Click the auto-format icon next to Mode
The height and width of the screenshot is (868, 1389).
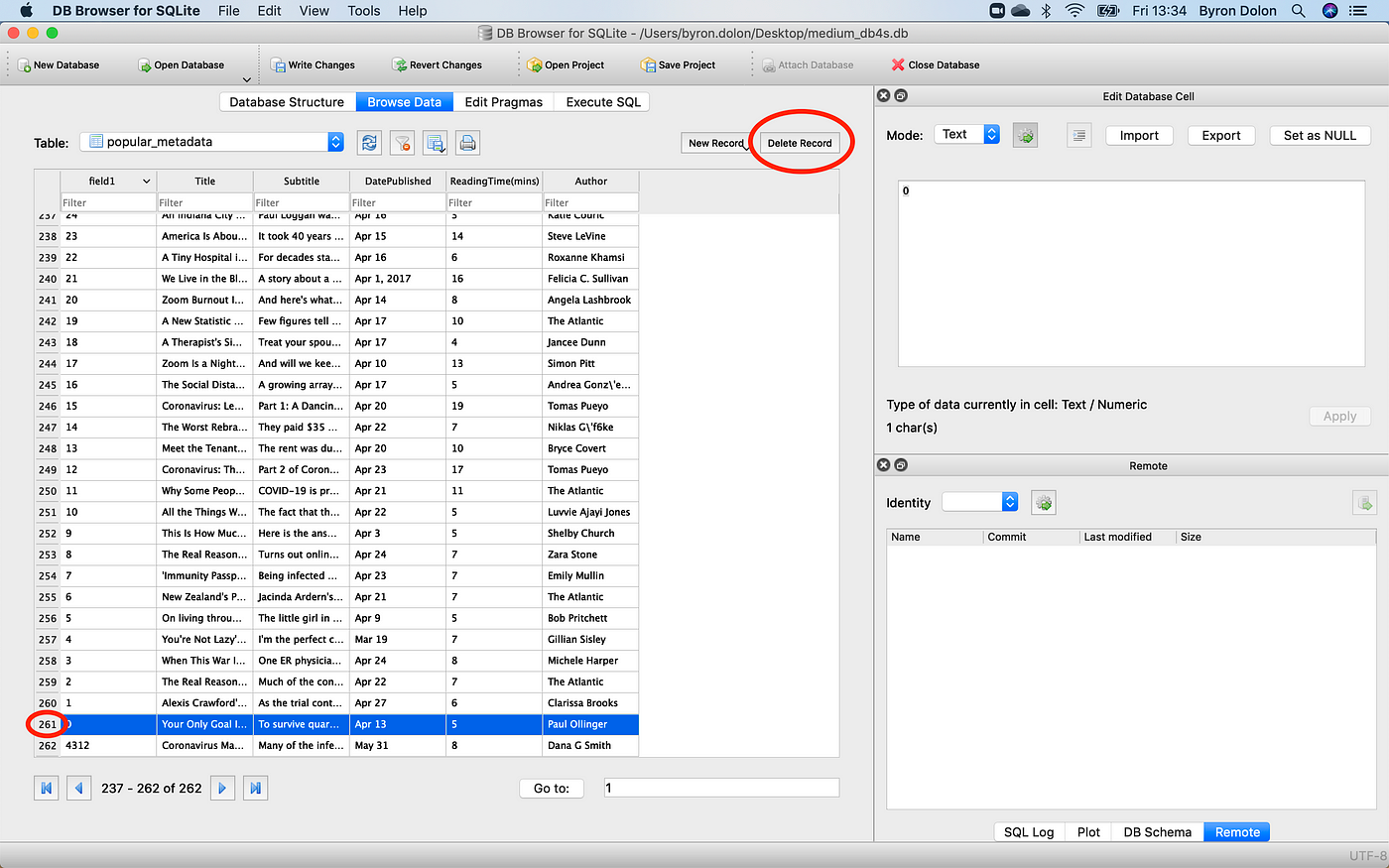coord(1026,136)
